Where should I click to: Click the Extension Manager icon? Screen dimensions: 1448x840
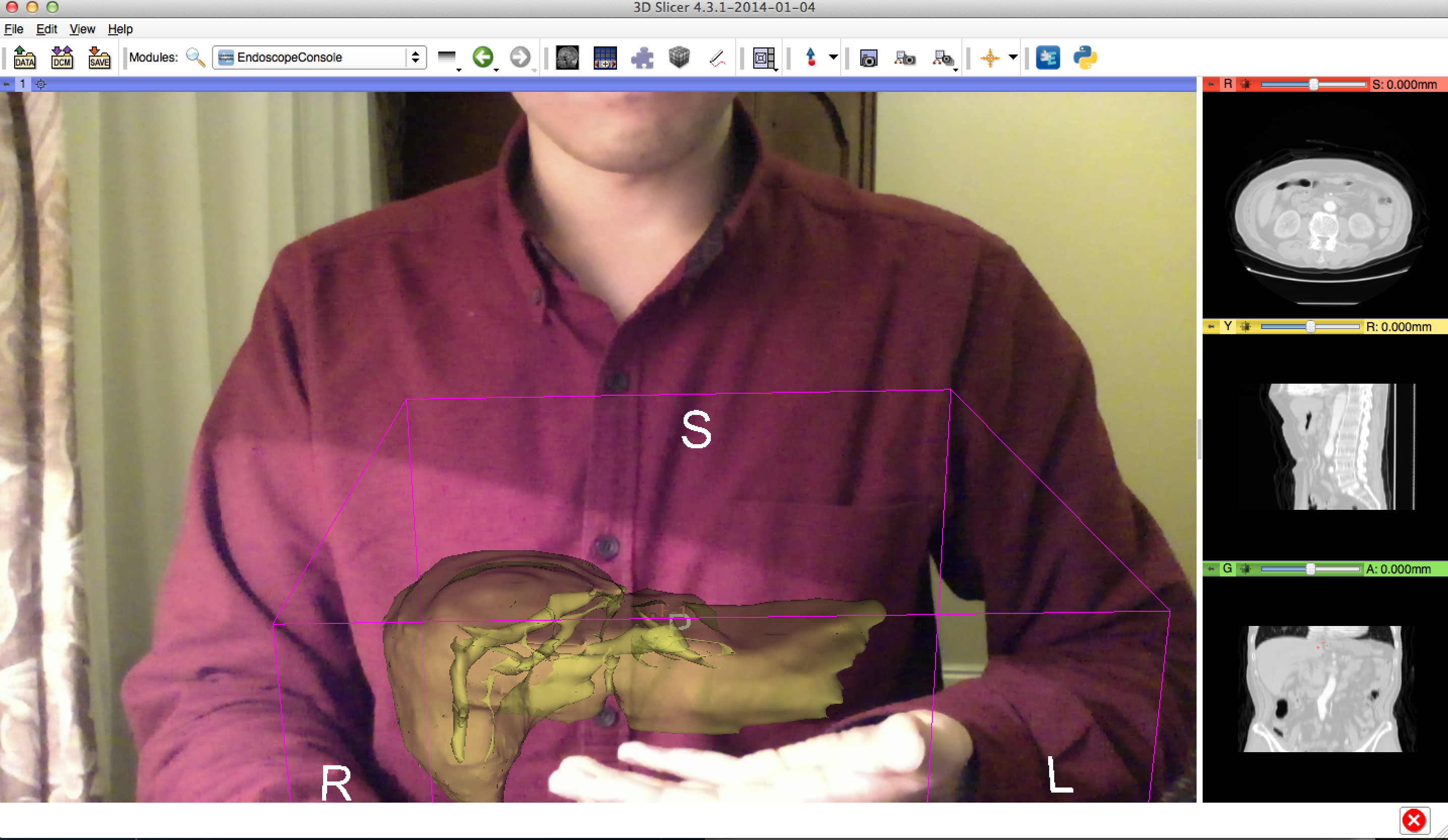[x=1048, y=58]
